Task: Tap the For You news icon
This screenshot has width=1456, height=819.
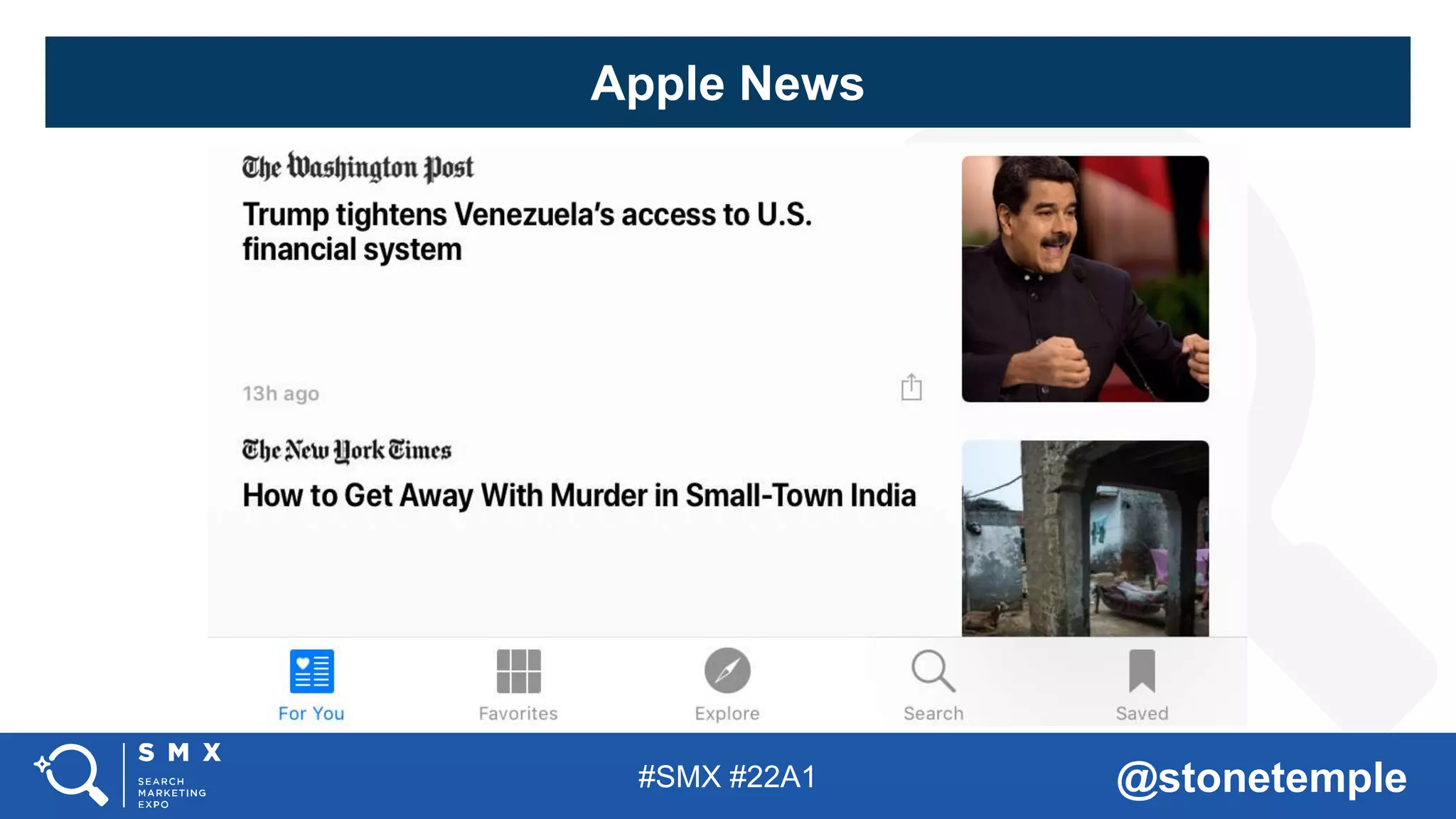Action: tap(311, 671)
